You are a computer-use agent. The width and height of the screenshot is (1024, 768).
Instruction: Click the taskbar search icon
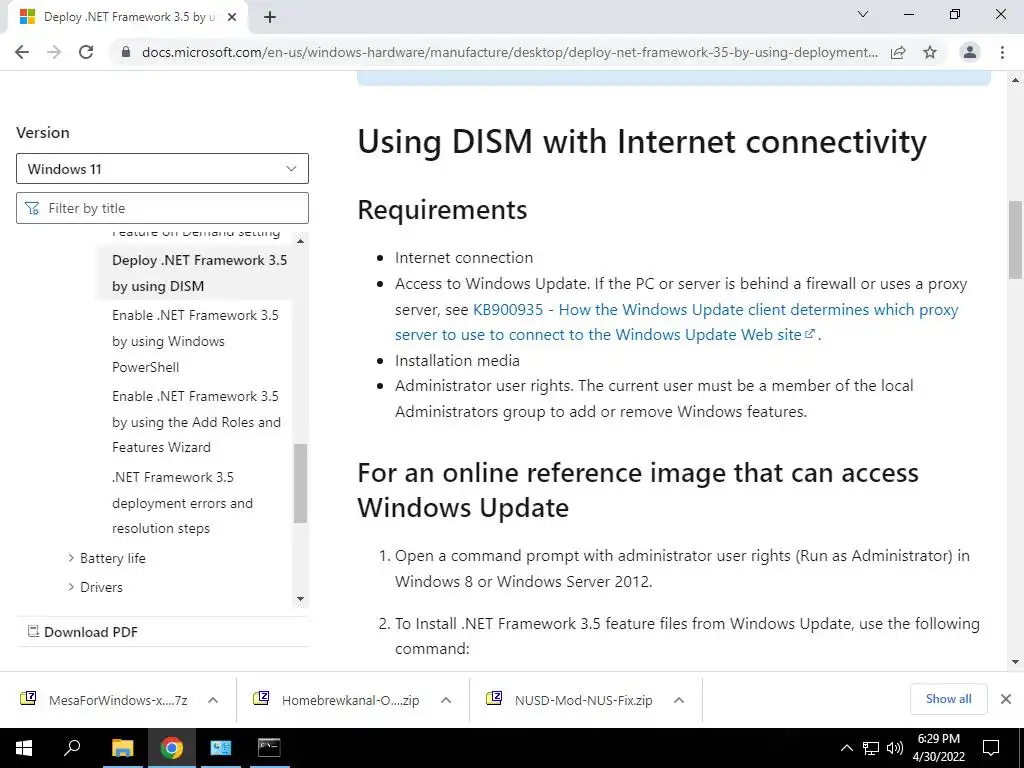point(72,748)
